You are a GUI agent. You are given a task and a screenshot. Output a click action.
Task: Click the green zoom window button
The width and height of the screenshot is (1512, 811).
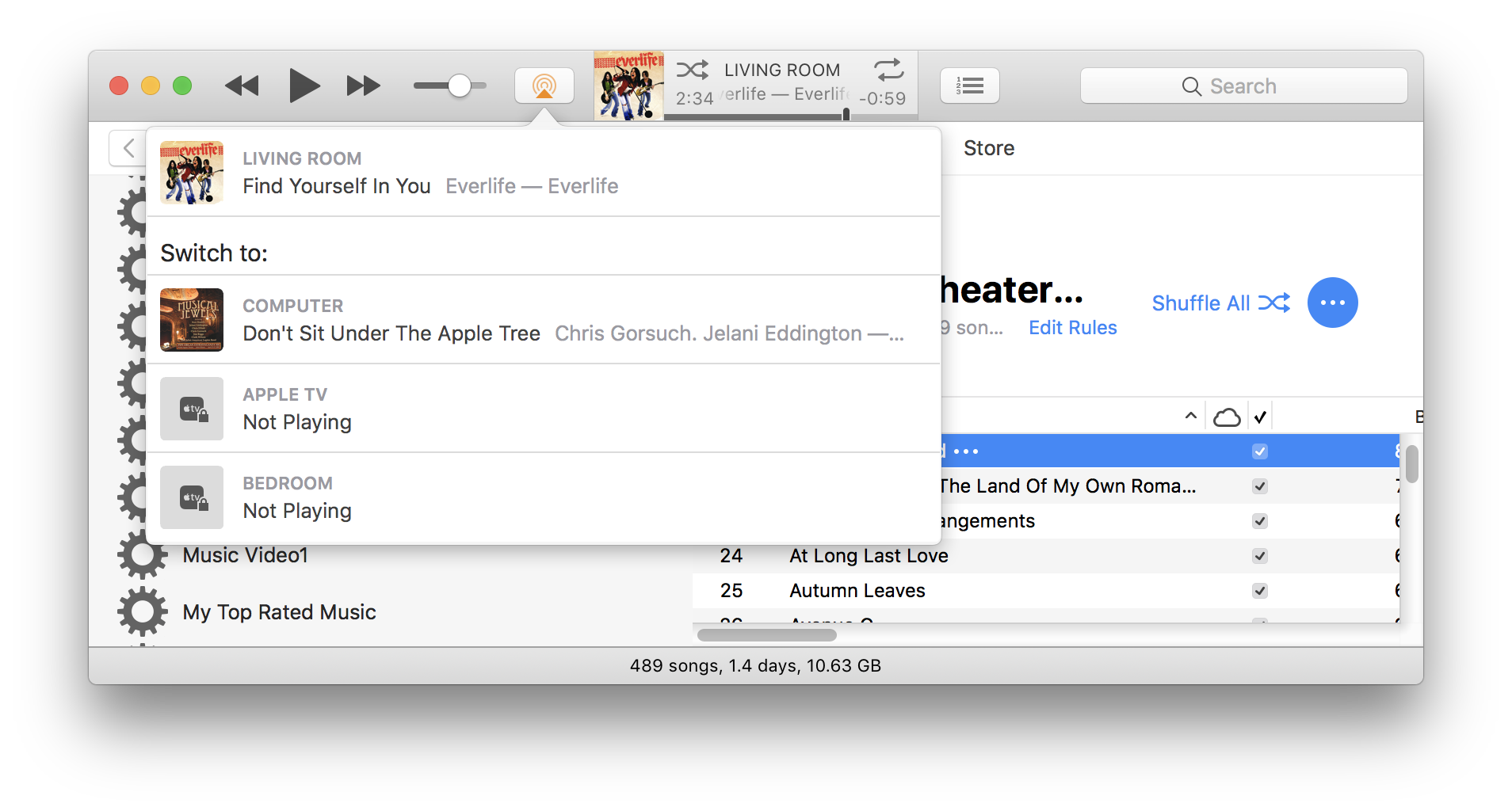182,86
